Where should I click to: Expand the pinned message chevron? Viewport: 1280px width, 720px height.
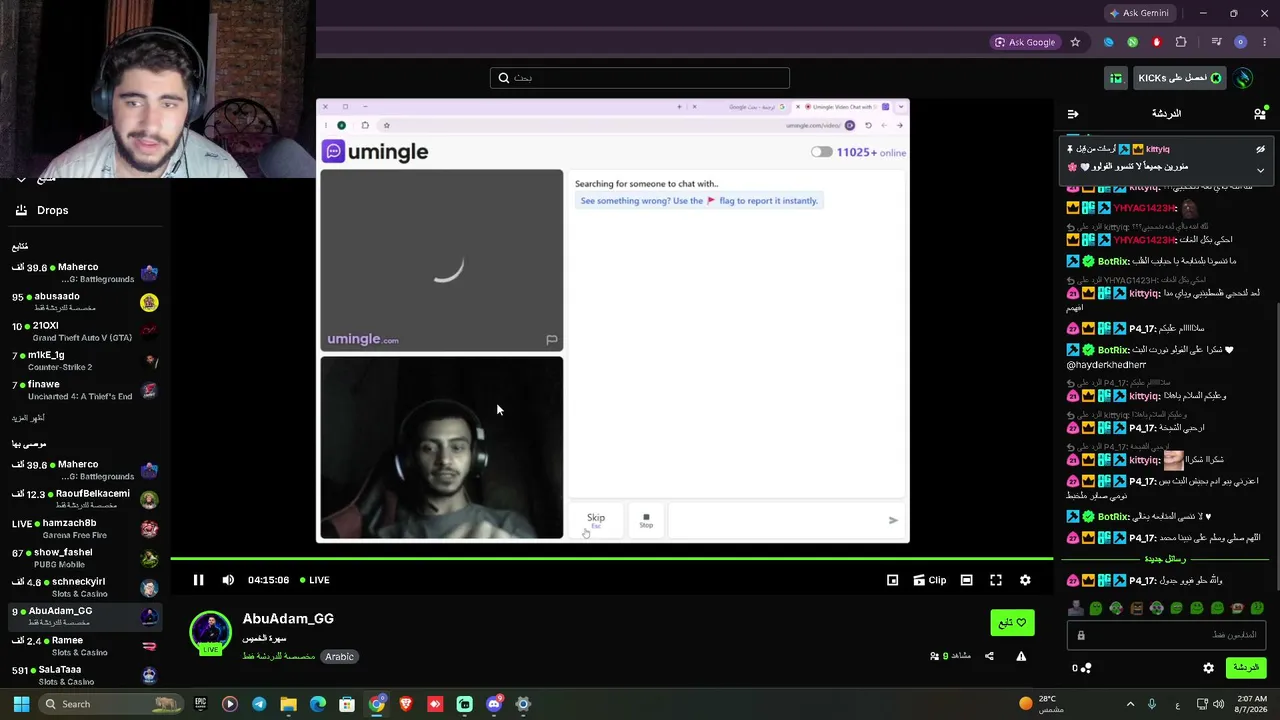coord(1260,171)
